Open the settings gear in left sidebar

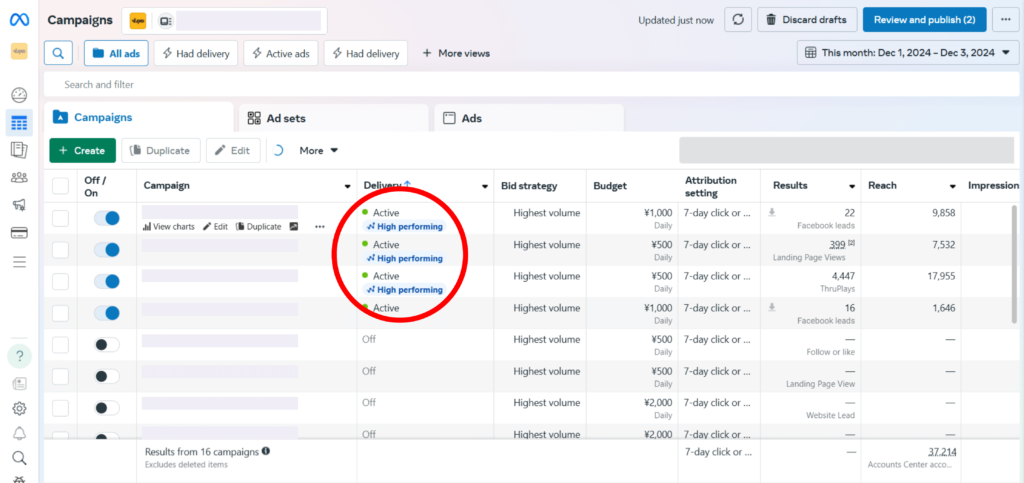tap(19, 408)
